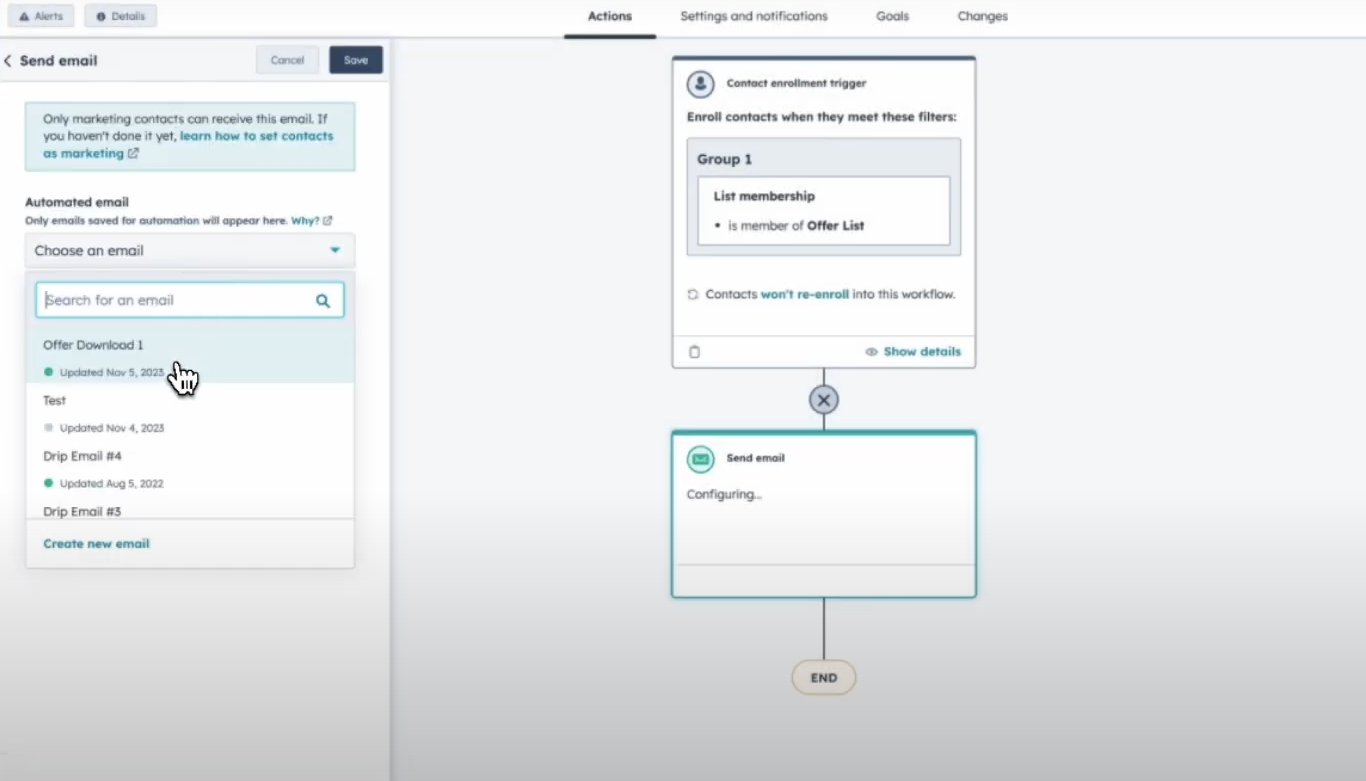Image resolution: width=1366 pixels, height=781 pixels.
Task: Select the Test email option
Action: pyautogui.click(x=190, y=412)
